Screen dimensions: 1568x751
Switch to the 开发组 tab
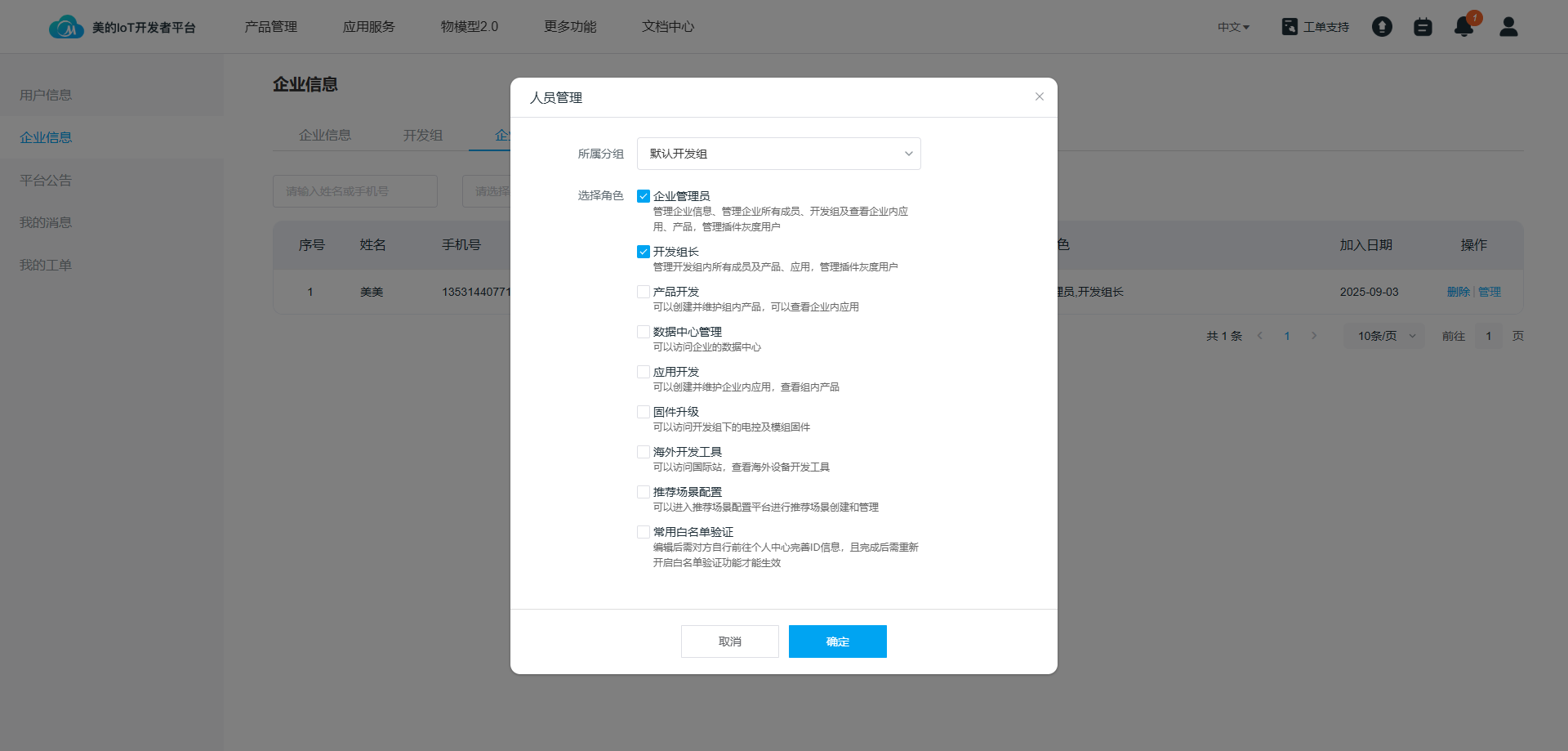point(422,135)
